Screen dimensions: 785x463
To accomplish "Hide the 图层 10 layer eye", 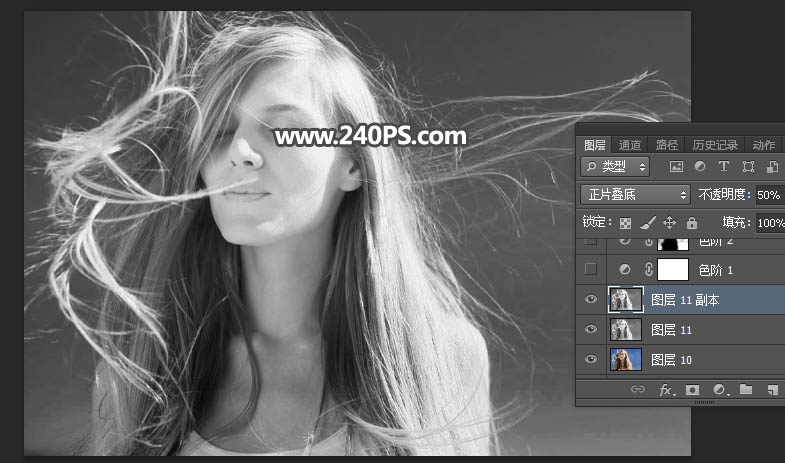I will click(x=591, y=359).
